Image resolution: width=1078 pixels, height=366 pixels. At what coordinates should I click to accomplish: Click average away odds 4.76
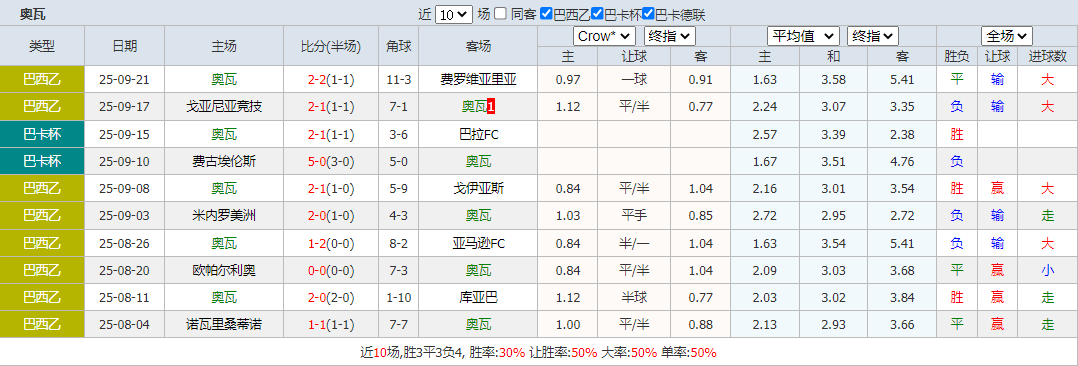point(902,162)
